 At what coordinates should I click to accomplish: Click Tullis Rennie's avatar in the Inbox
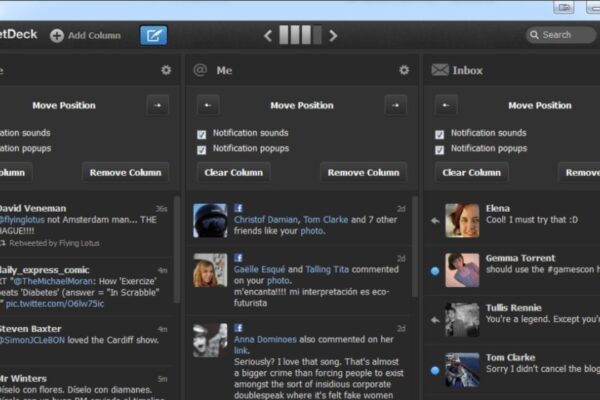click(x=462, y=320)
